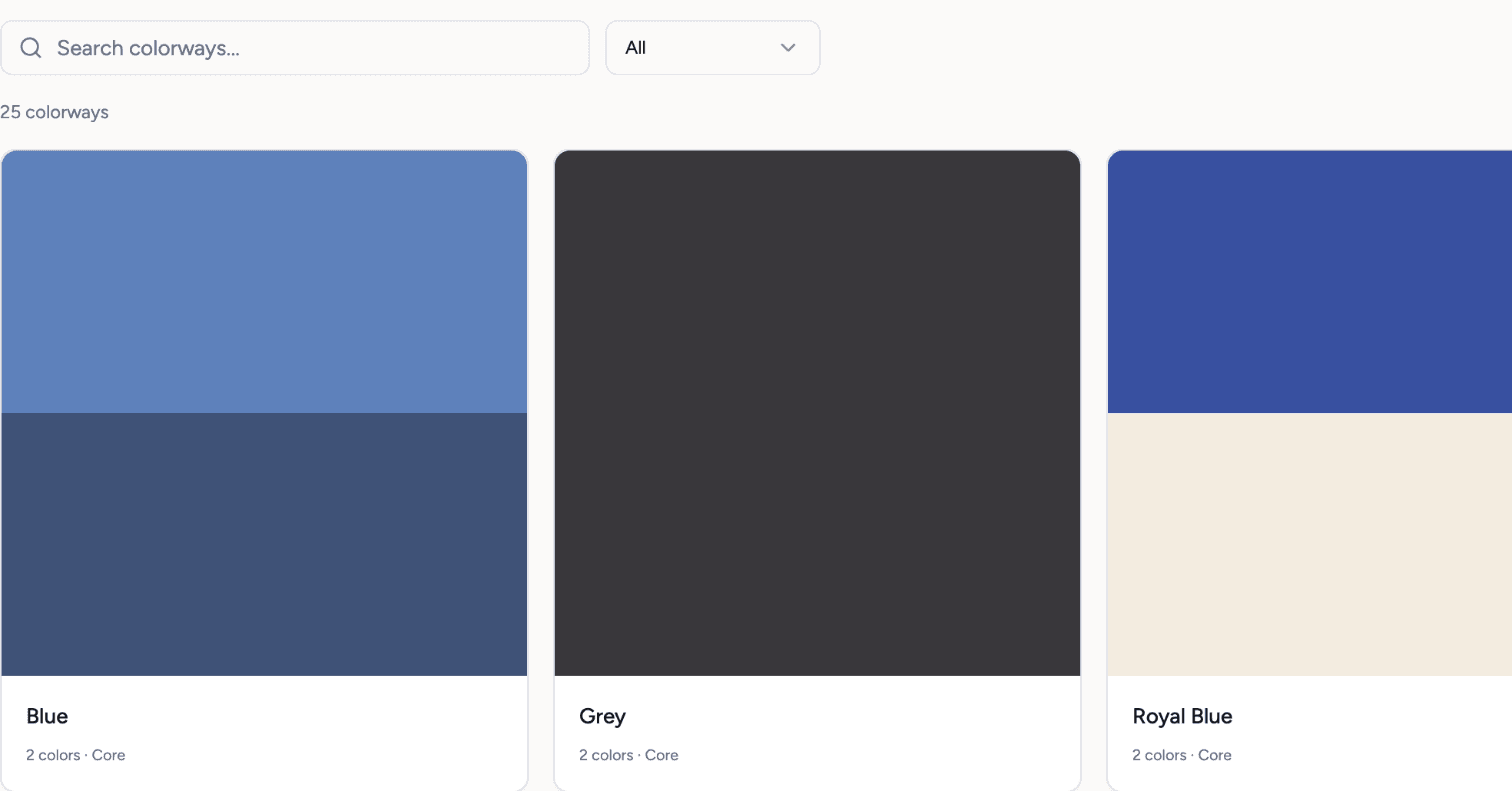Viewport: 1512px width, 791px height.
Task: Open the Grey colorway title
Action: (x=602, y=716)
